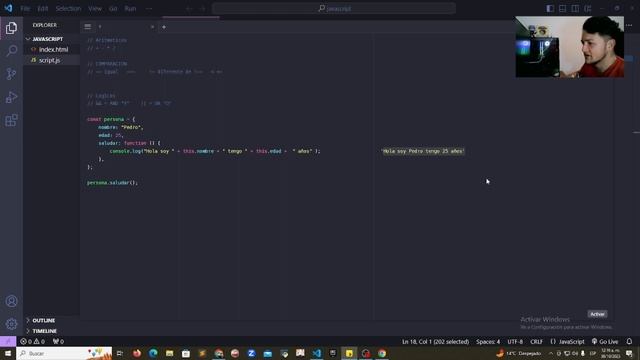Image resolution: width=640 pixels, height=360 pixels.
Task: Open Zoom from the taskbar
Action: tap(251, 353)
